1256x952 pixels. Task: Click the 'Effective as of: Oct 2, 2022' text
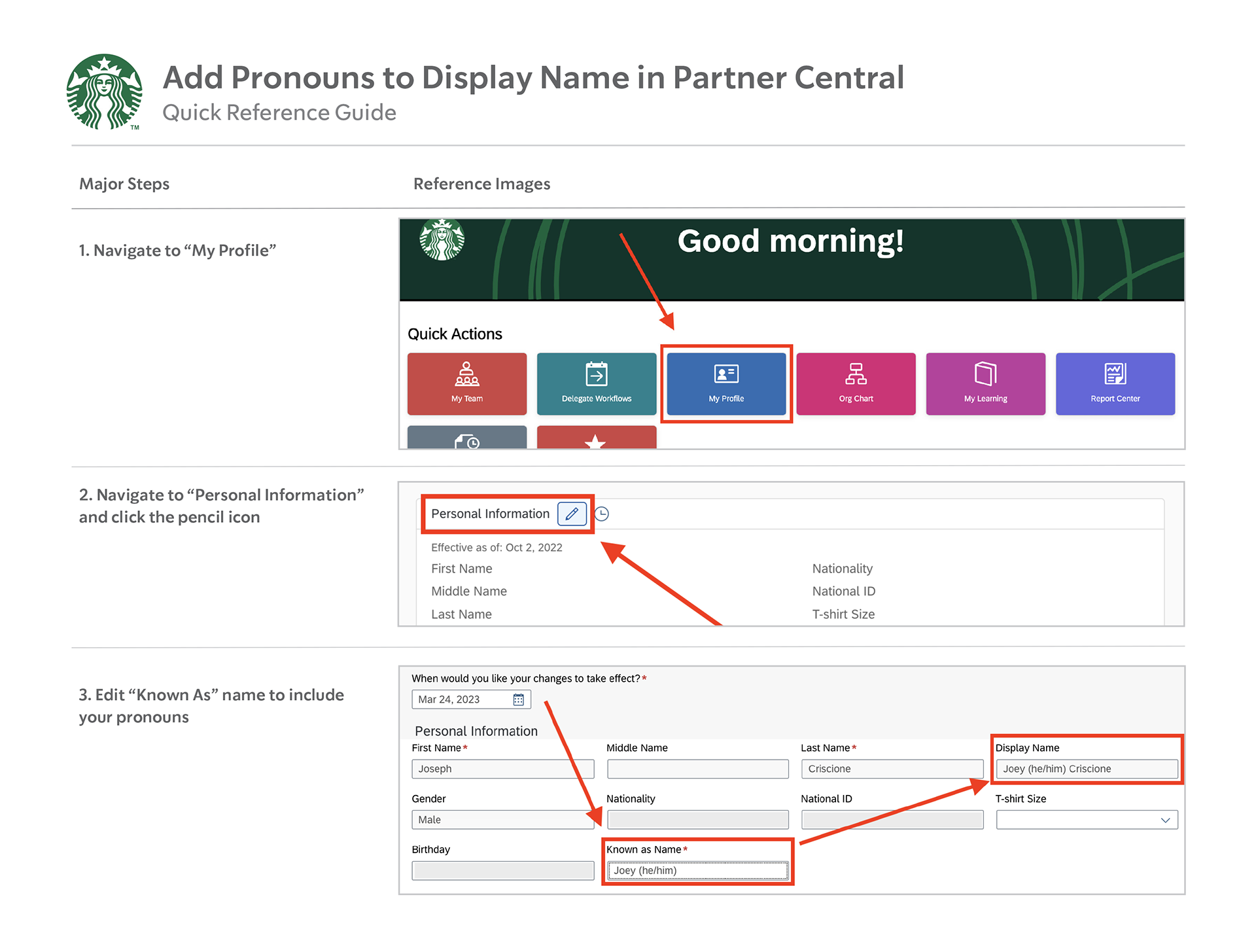tap(497, 548)
